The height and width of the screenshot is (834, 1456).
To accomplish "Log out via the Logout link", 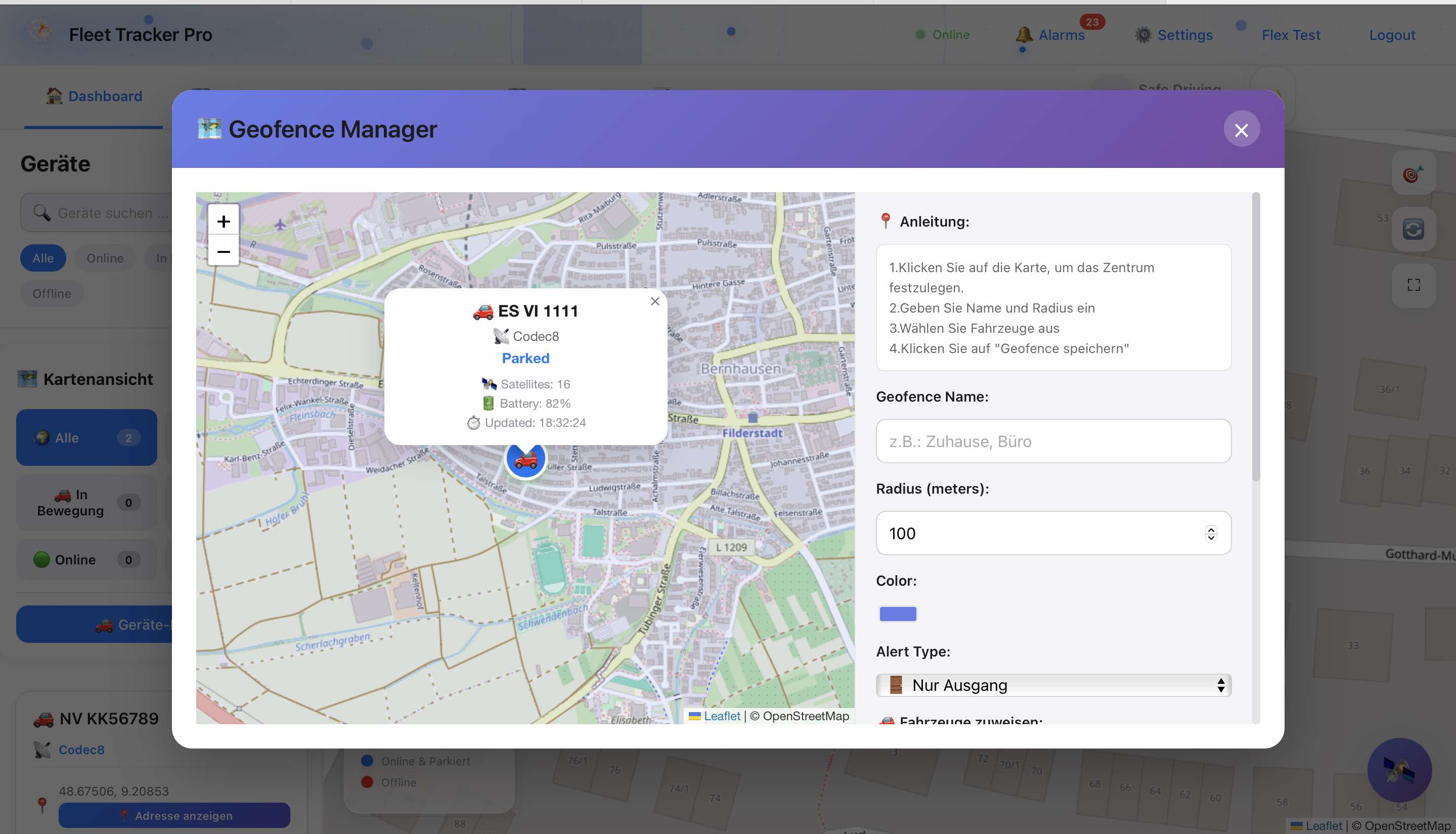I will coord(1392,35).
